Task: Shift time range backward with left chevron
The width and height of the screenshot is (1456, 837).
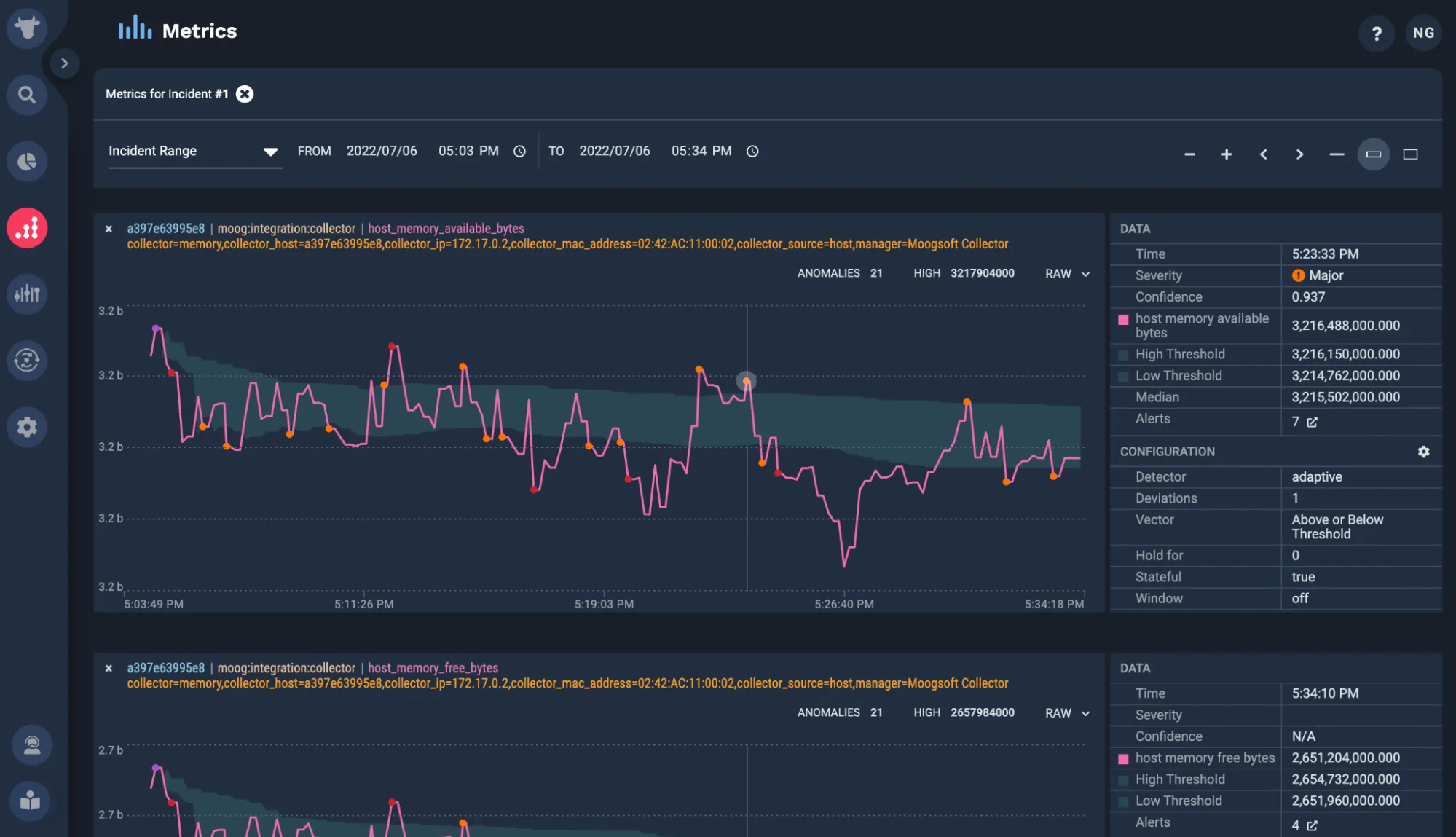Action: click(x=1264, y=154)
